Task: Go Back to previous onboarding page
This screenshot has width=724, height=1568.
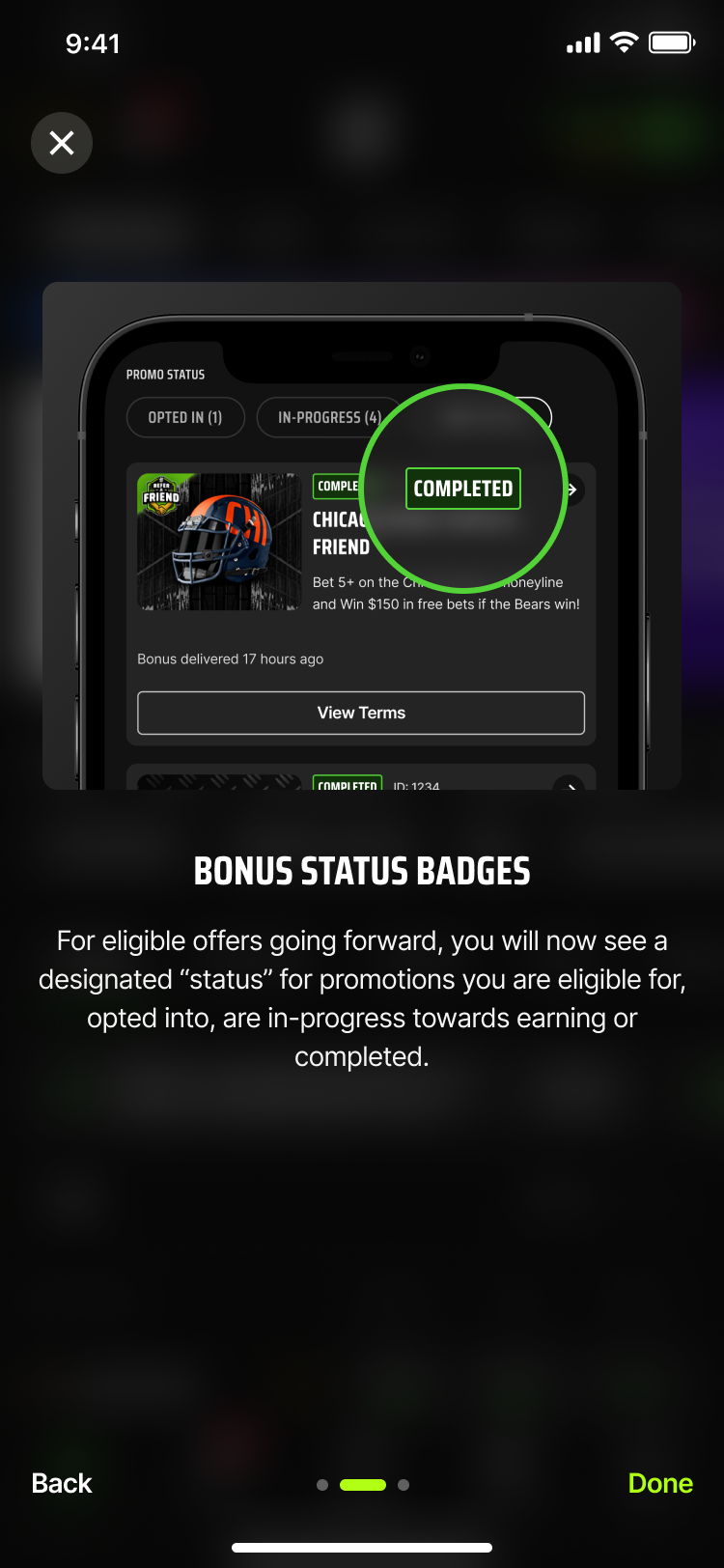Action: pos(62,1483)
